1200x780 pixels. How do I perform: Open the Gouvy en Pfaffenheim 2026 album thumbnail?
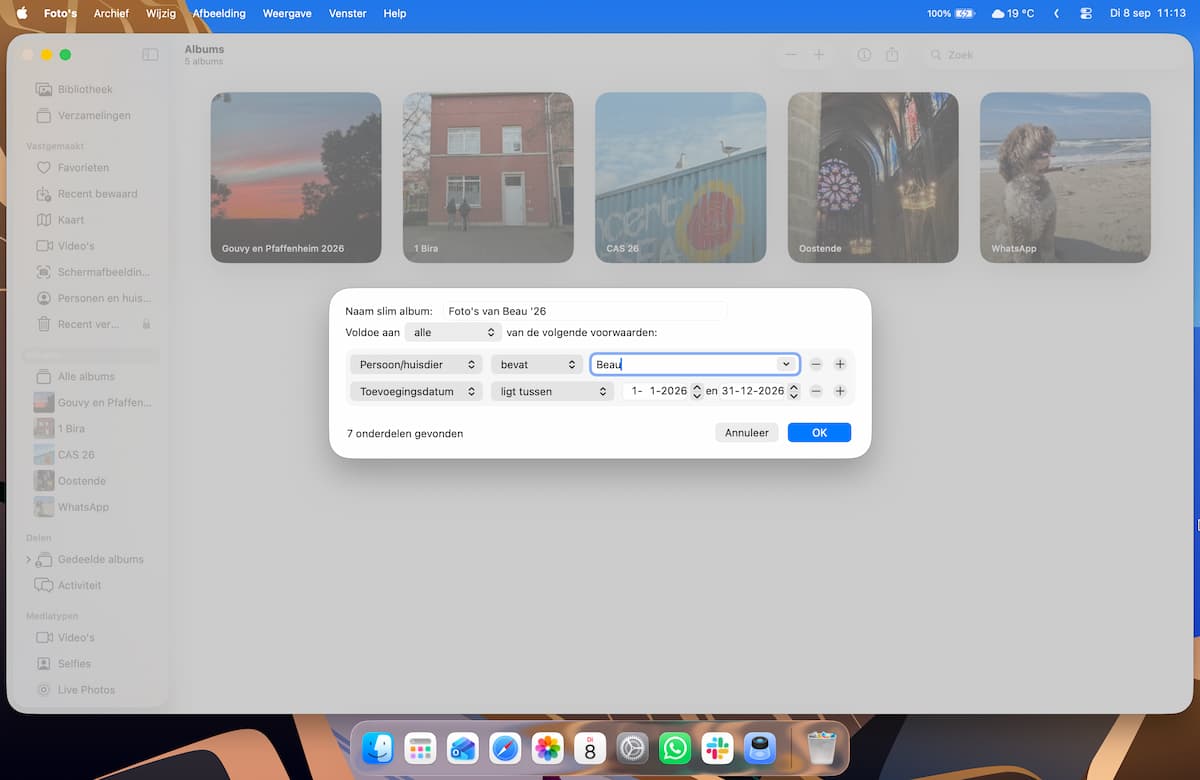coord(296,178)
